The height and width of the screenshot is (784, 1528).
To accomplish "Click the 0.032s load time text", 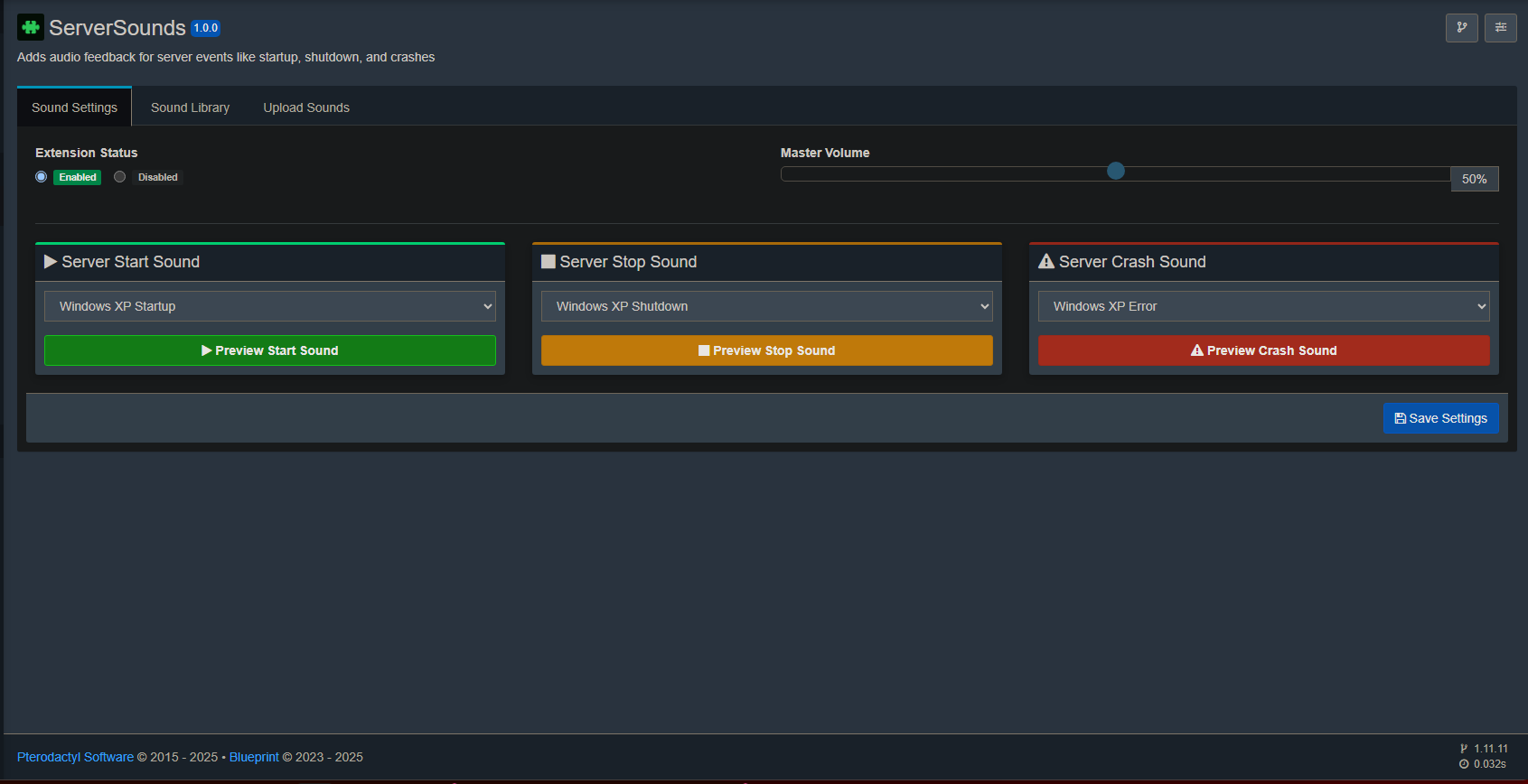I will (x=1490, y=764).
